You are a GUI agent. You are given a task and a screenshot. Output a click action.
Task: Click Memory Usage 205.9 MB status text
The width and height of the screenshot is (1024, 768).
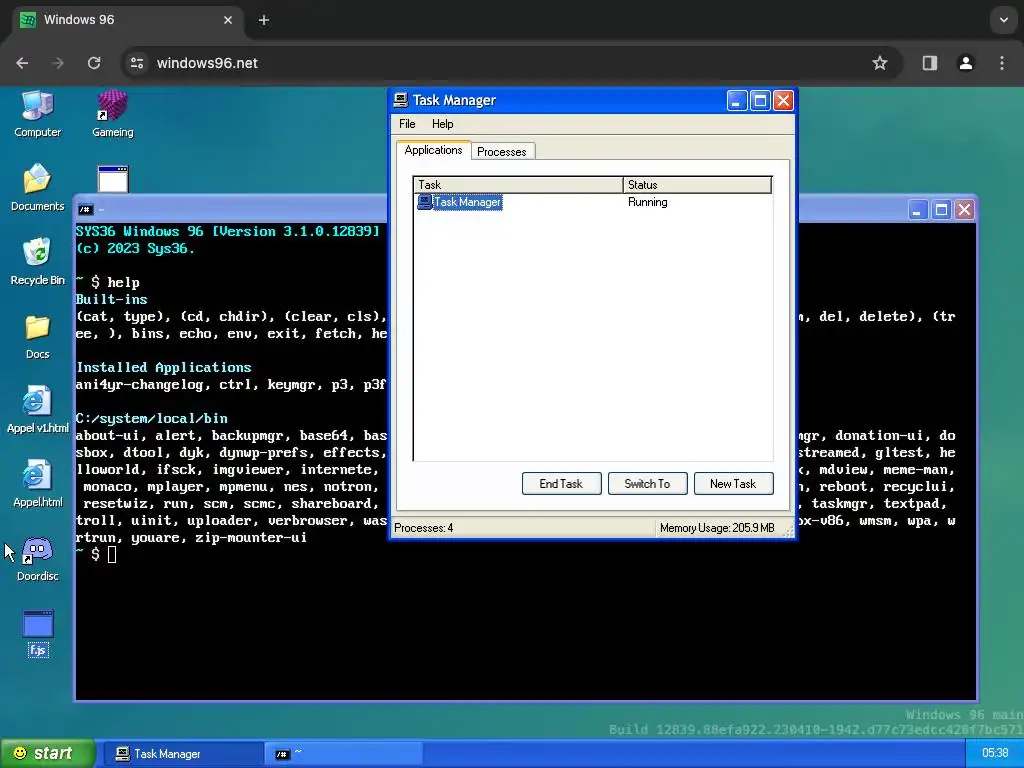click(716, 528)
